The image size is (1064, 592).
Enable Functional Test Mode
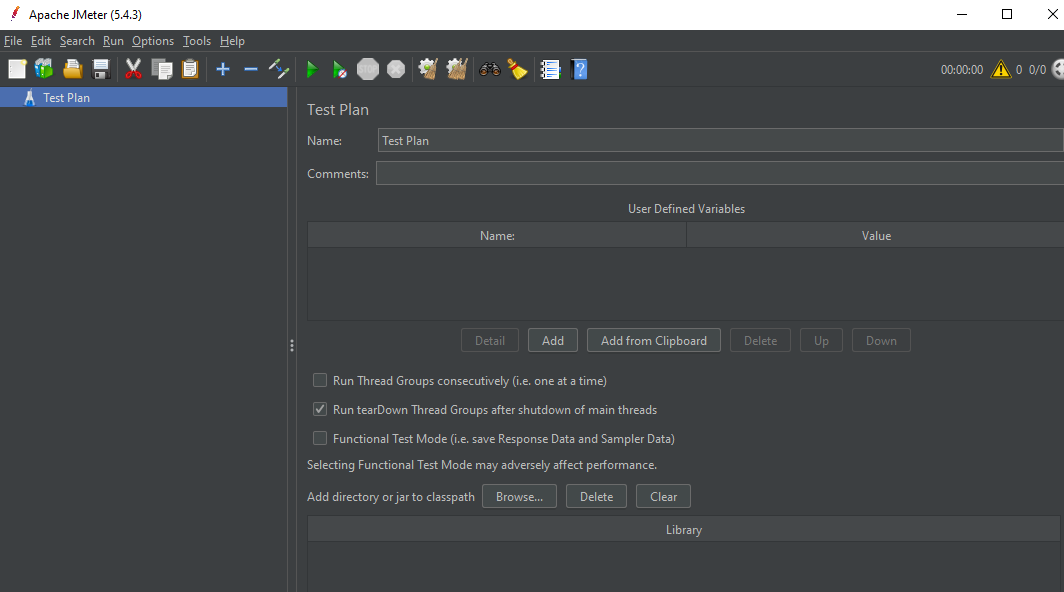click(320, 438)
